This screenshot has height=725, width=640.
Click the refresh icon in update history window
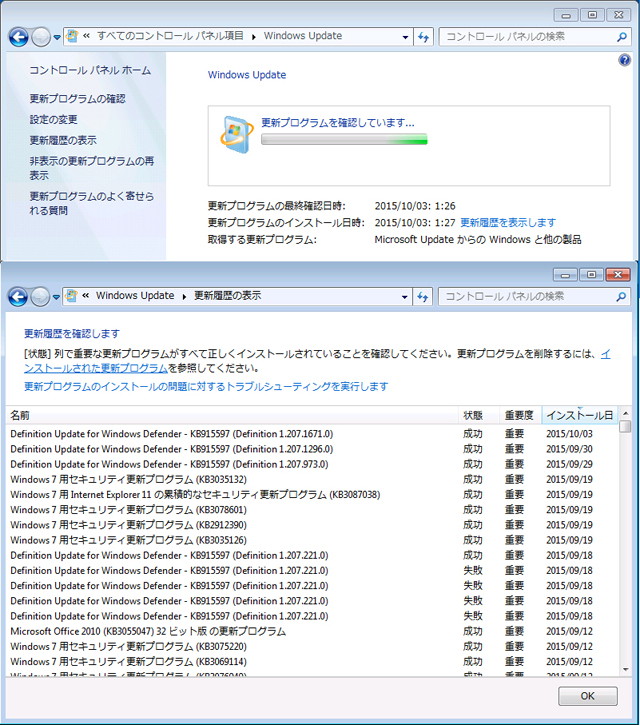(x=423, y=297)
